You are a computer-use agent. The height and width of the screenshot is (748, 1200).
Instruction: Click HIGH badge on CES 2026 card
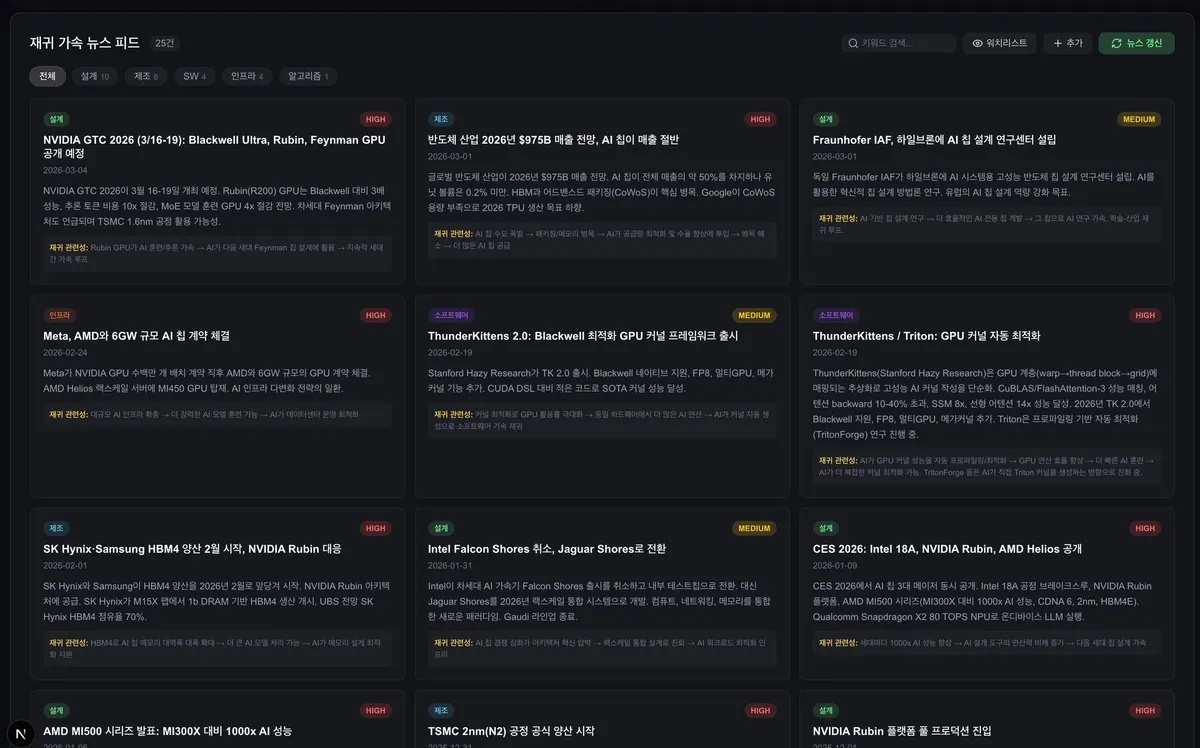point(1145,528)
